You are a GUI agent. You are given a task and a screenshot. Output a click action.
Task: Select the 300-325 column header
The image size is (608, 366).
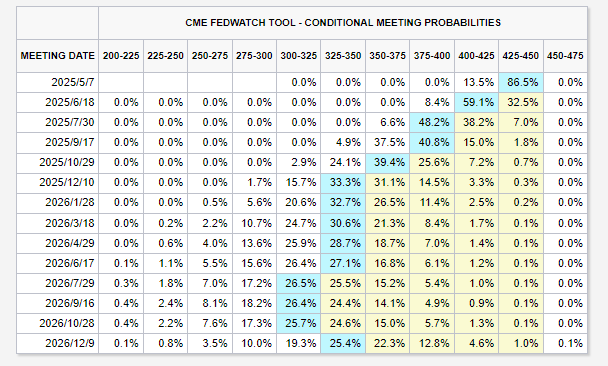[299, 56]
